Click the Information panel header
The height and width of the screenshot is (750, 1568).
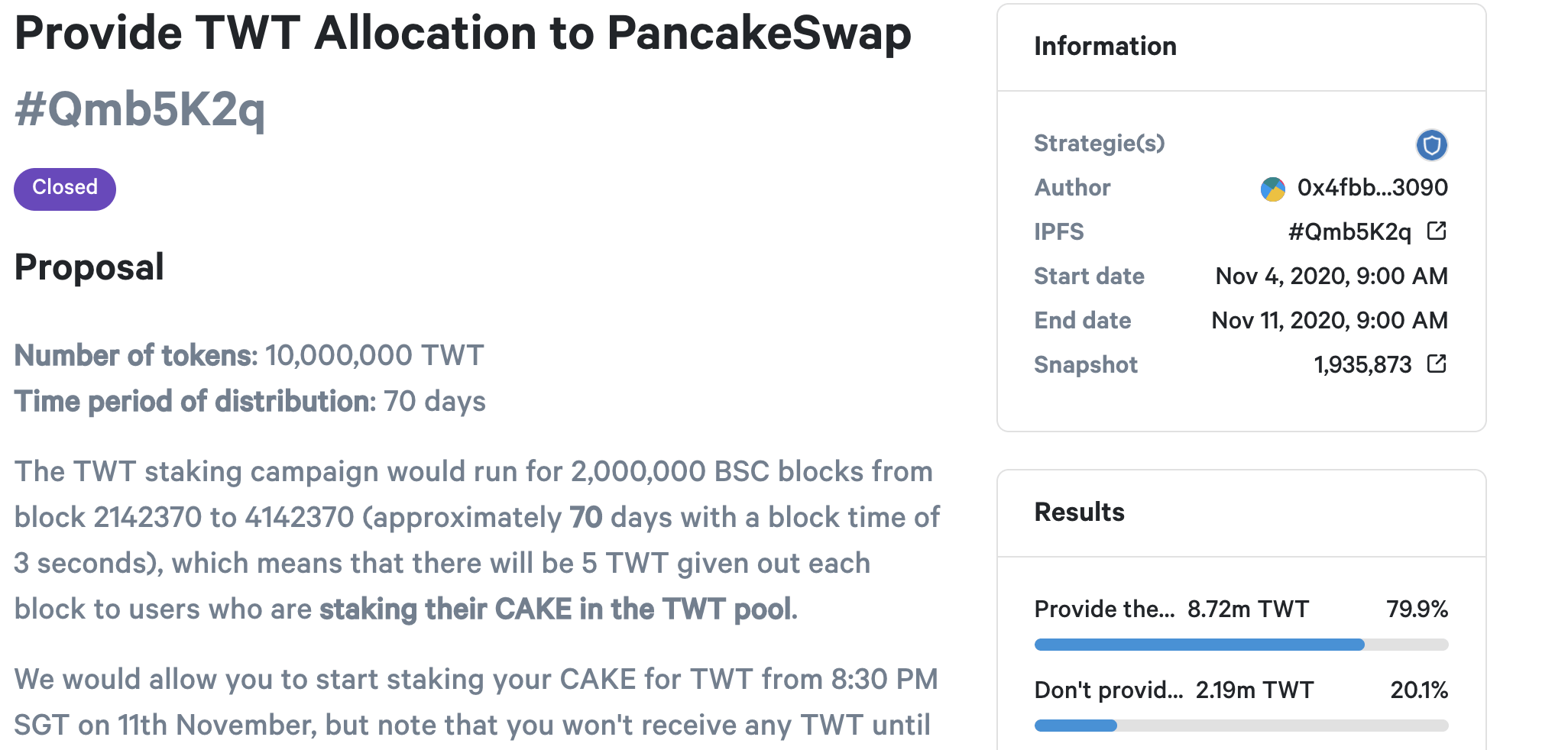(1105, 47)
